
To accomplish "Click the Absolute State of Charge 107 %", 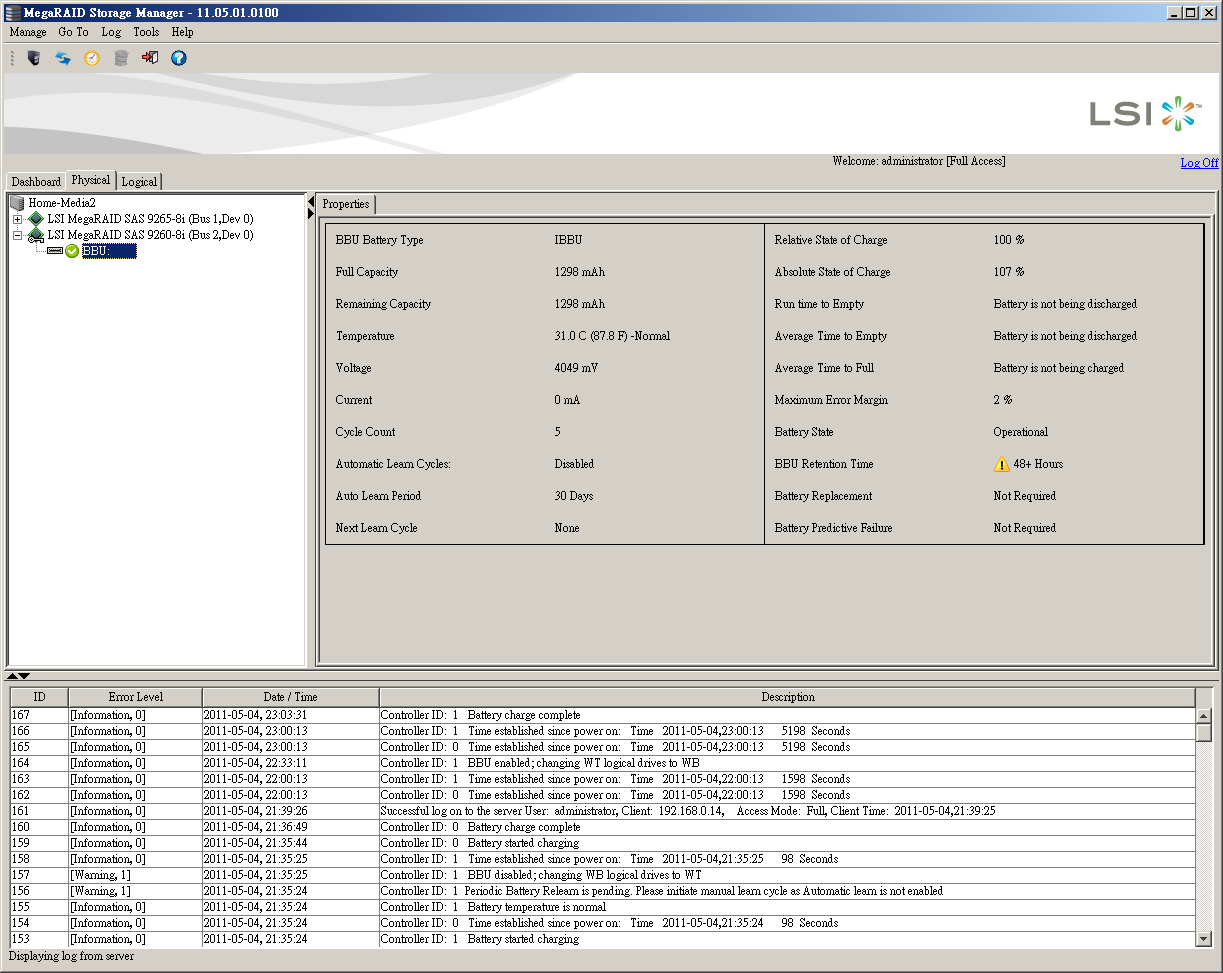I will tap(1009, 272).
